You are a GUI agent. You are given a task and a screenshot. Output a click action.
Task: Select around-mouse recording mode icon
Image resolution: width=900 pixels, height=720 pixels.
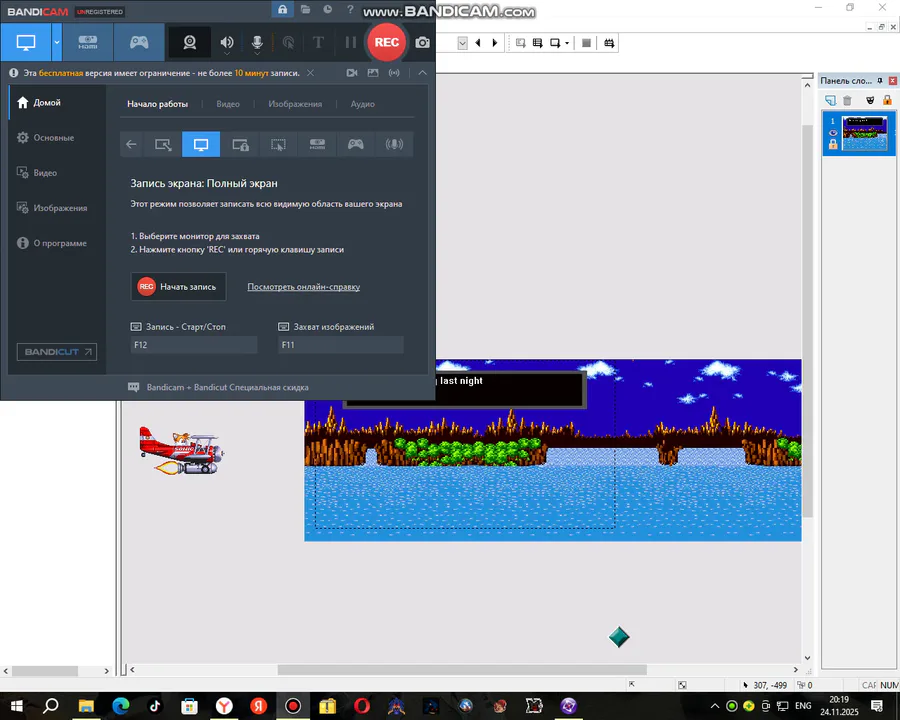[278, 144]
